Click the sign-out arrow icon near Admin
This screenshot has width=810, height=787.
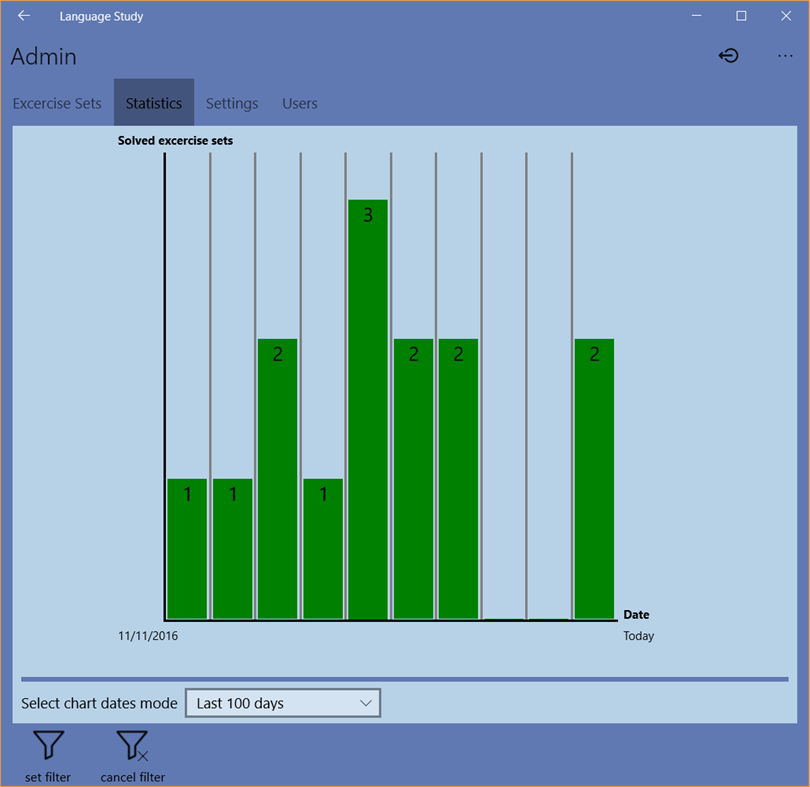[x=729, y=56]
